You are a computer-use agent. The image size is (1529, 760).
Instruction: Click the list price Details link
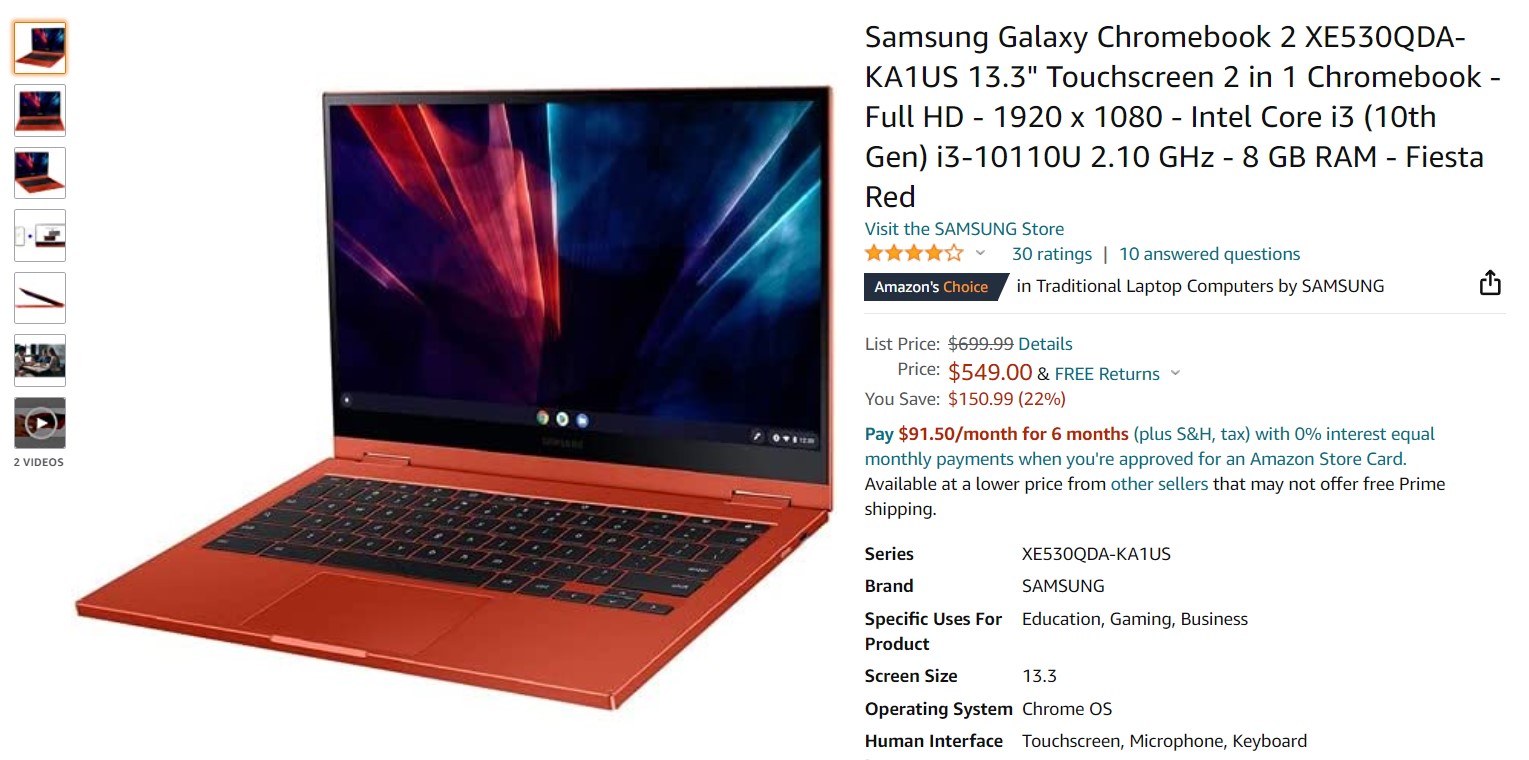pos(1045,344)
